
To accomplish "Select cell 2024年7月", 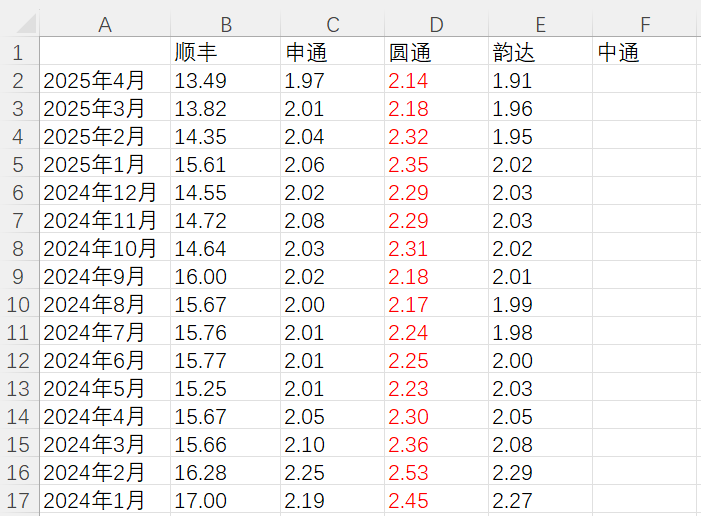I will coord(105,332).
